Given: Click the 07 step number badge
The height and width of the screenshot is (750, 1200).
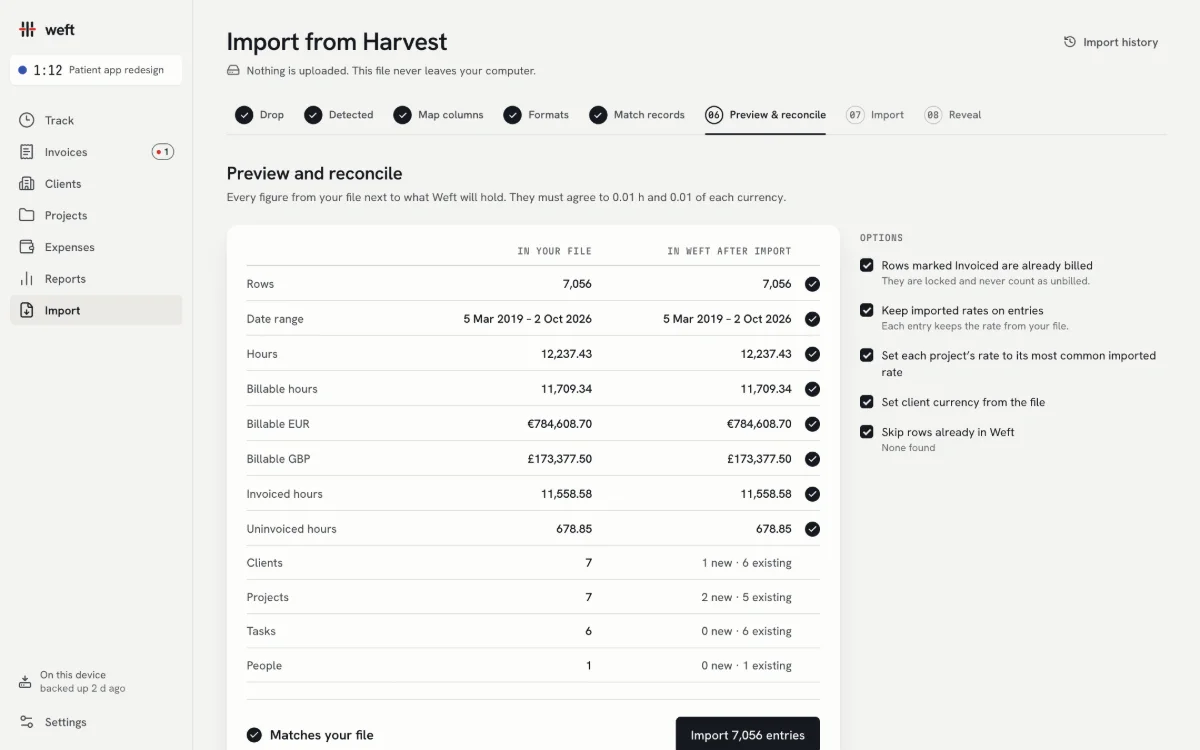Looking at the screenshot, I should pyautogui.click(x=855, y=115).
